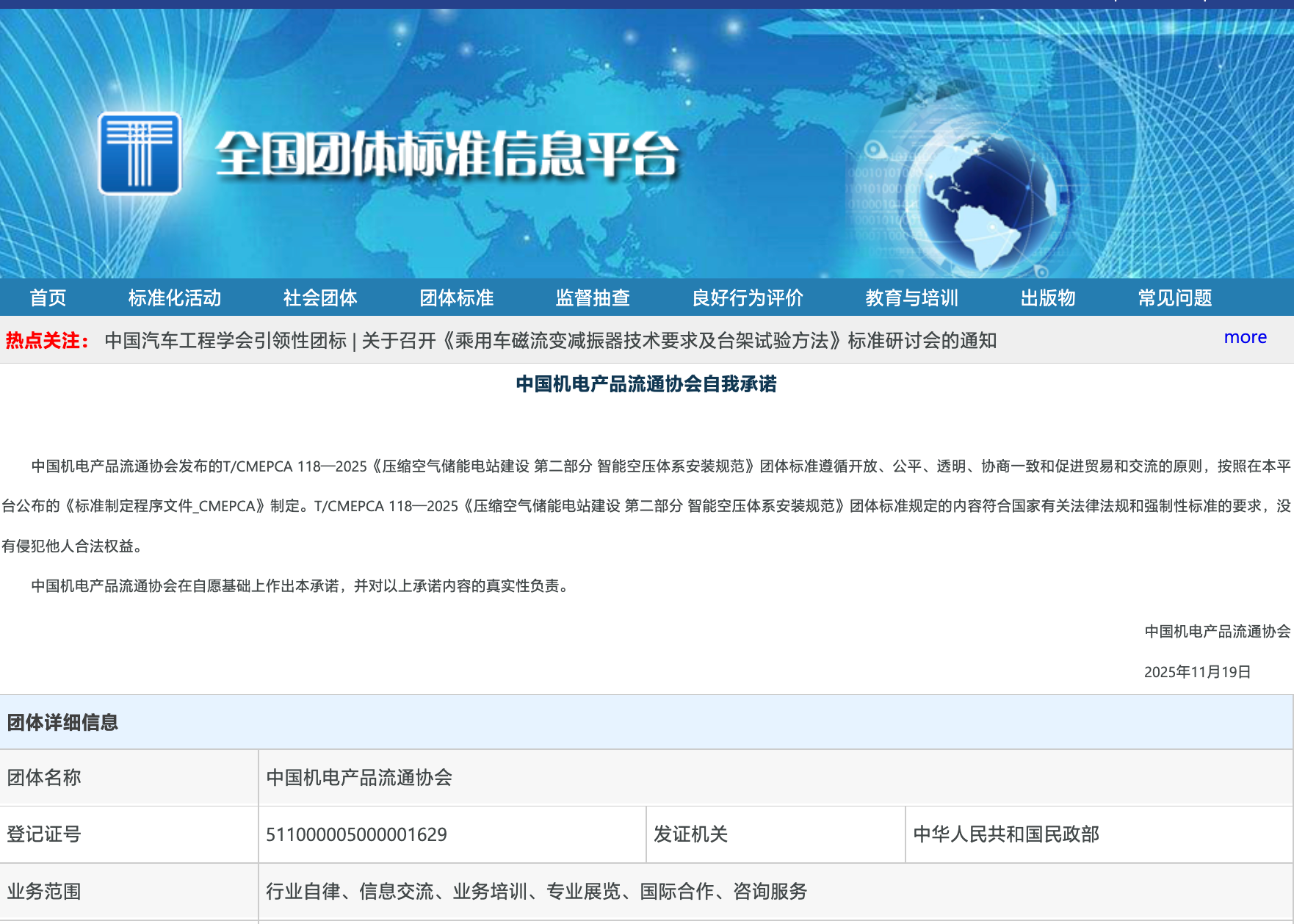
Task: Select the 中华人民共和国民政部 cell
Action: 1099,834
